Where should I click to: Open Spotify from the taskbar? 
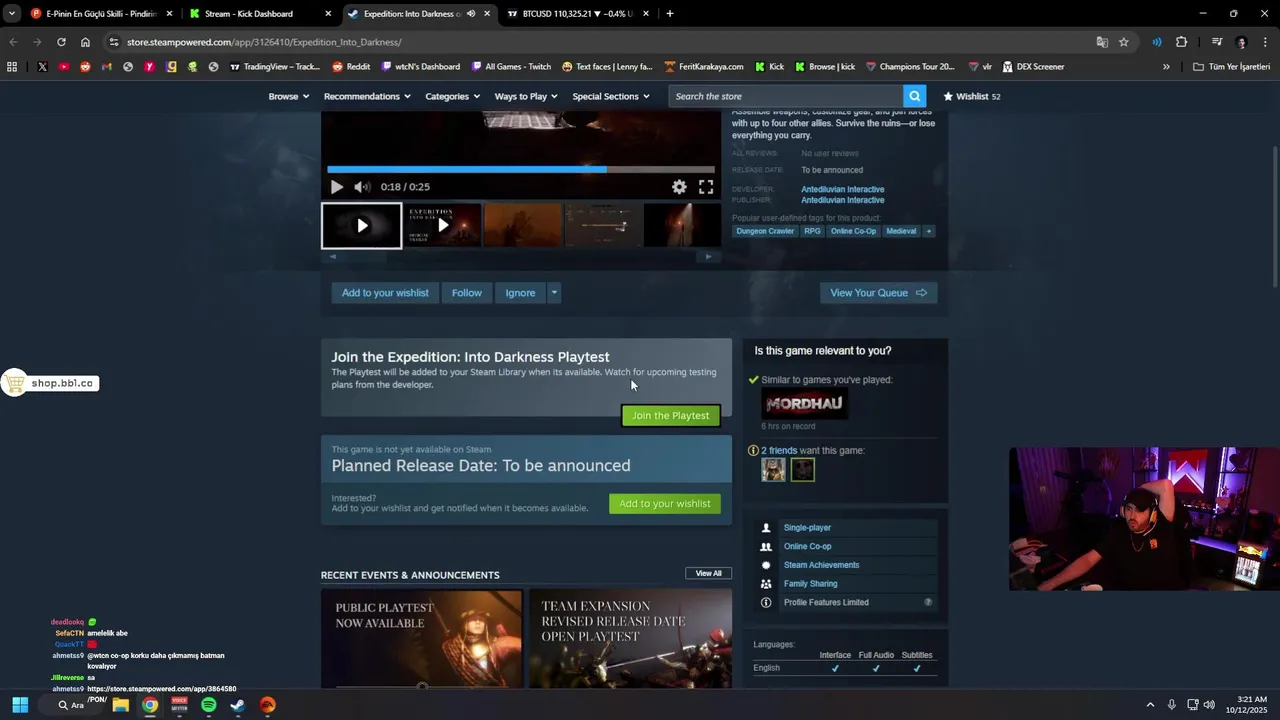click(x=208, y=705)
